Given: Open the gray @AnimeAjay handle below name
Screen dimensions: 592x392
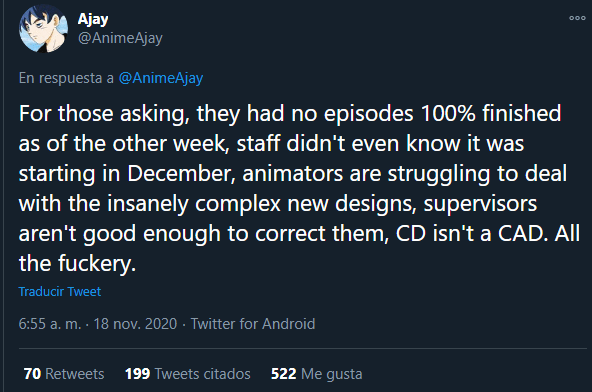Looking at the screenshot, I should (120, 38).
